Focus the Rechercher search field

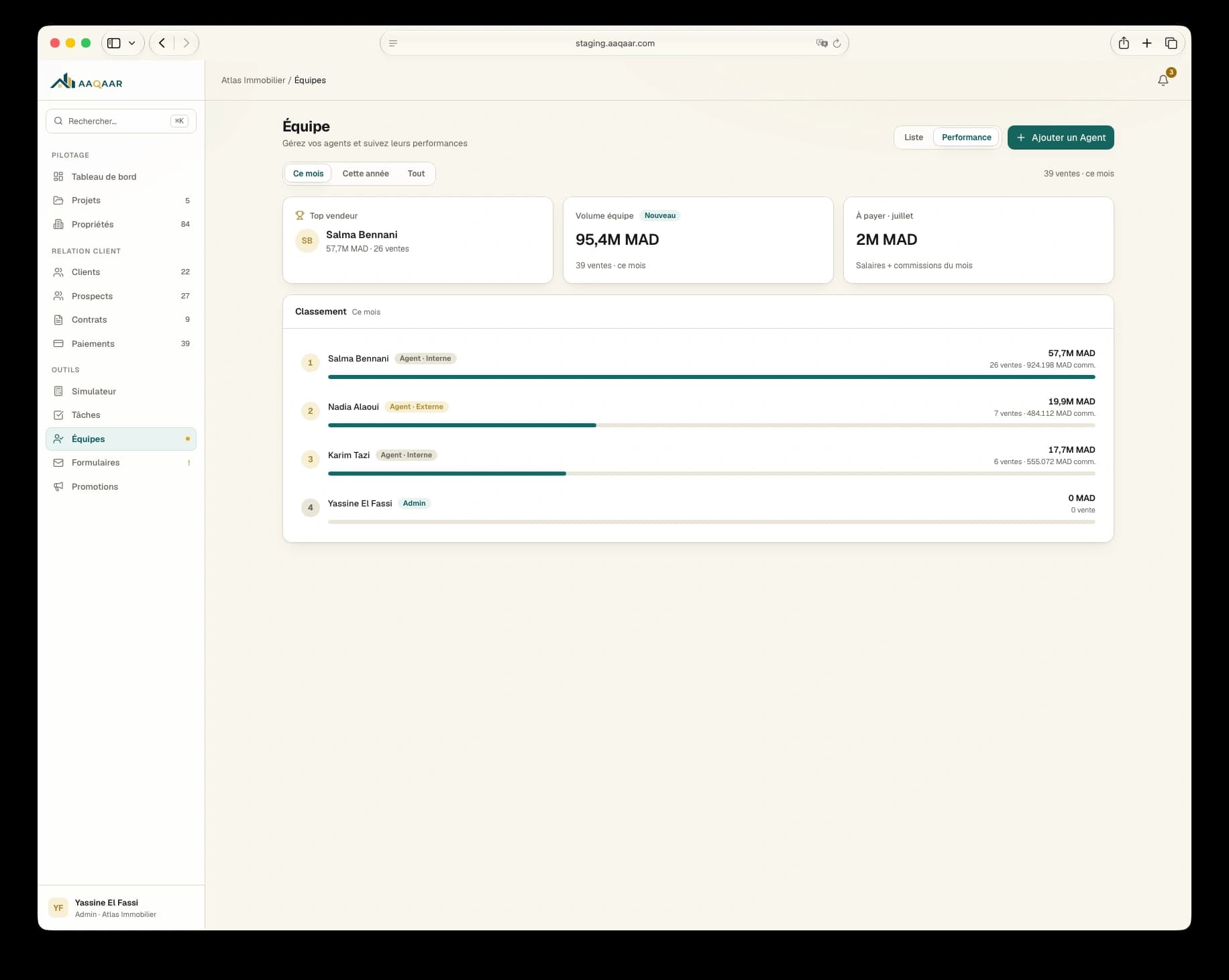tap(121, 121)
